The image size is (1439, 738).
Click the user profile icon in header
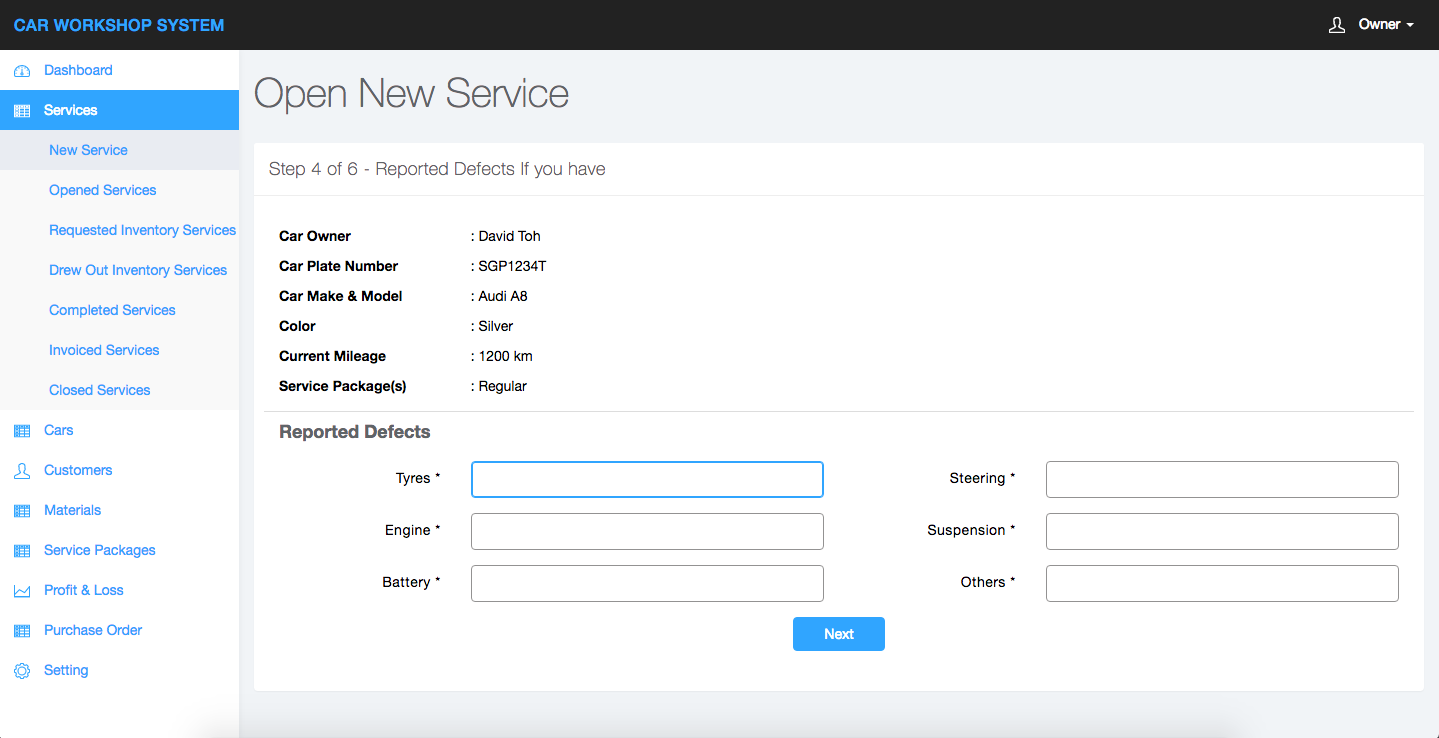[1336, 25]
